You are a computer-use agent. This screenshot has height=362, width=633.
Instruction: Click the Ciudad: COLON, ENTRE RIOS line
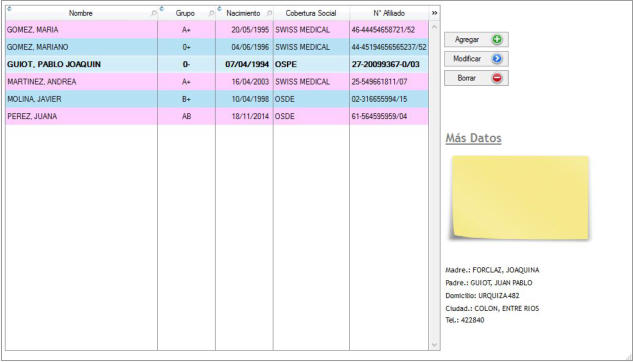pos(492,309)
